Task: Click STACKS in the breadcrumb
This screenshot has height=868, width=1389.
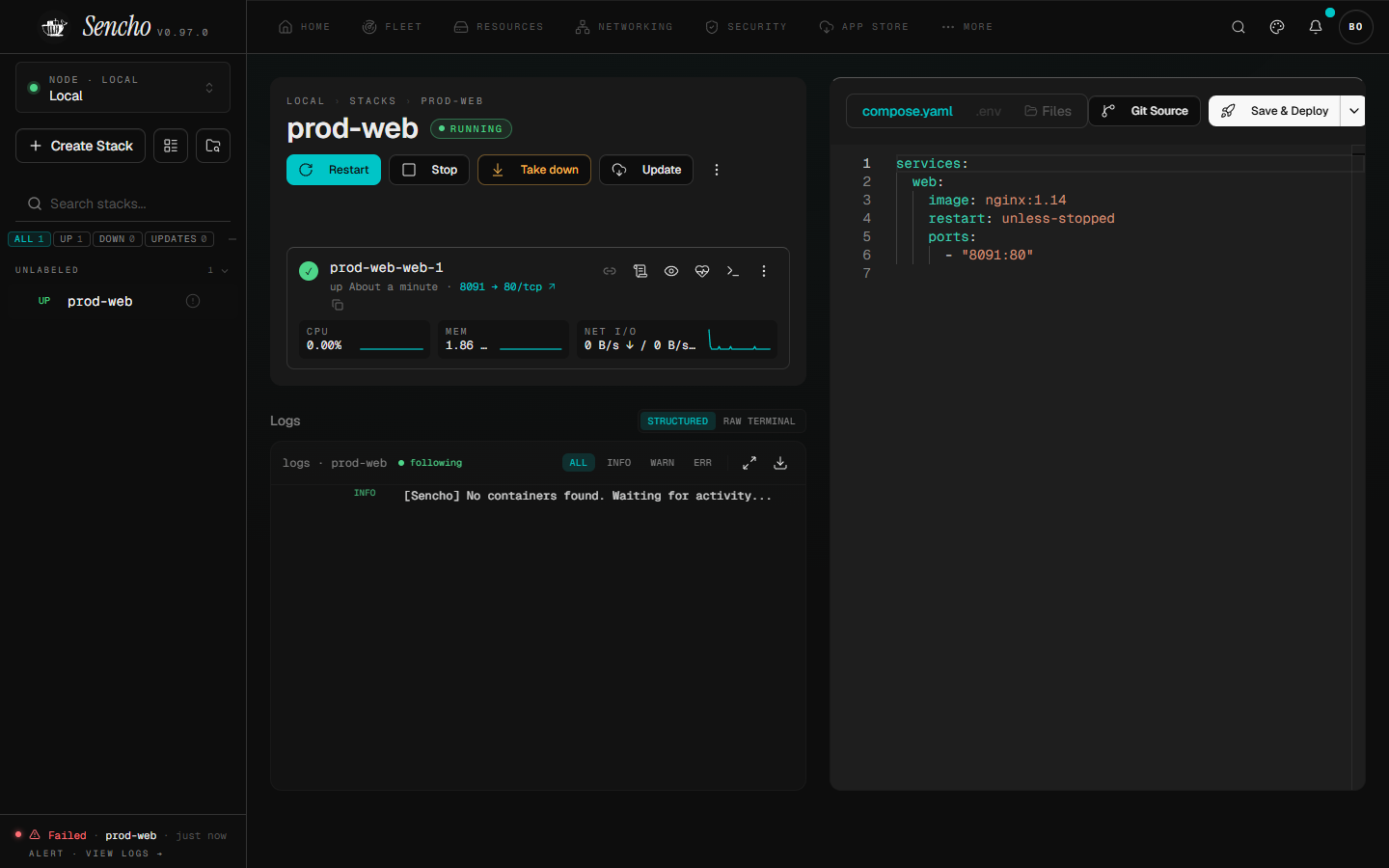Action: point(372,101)
